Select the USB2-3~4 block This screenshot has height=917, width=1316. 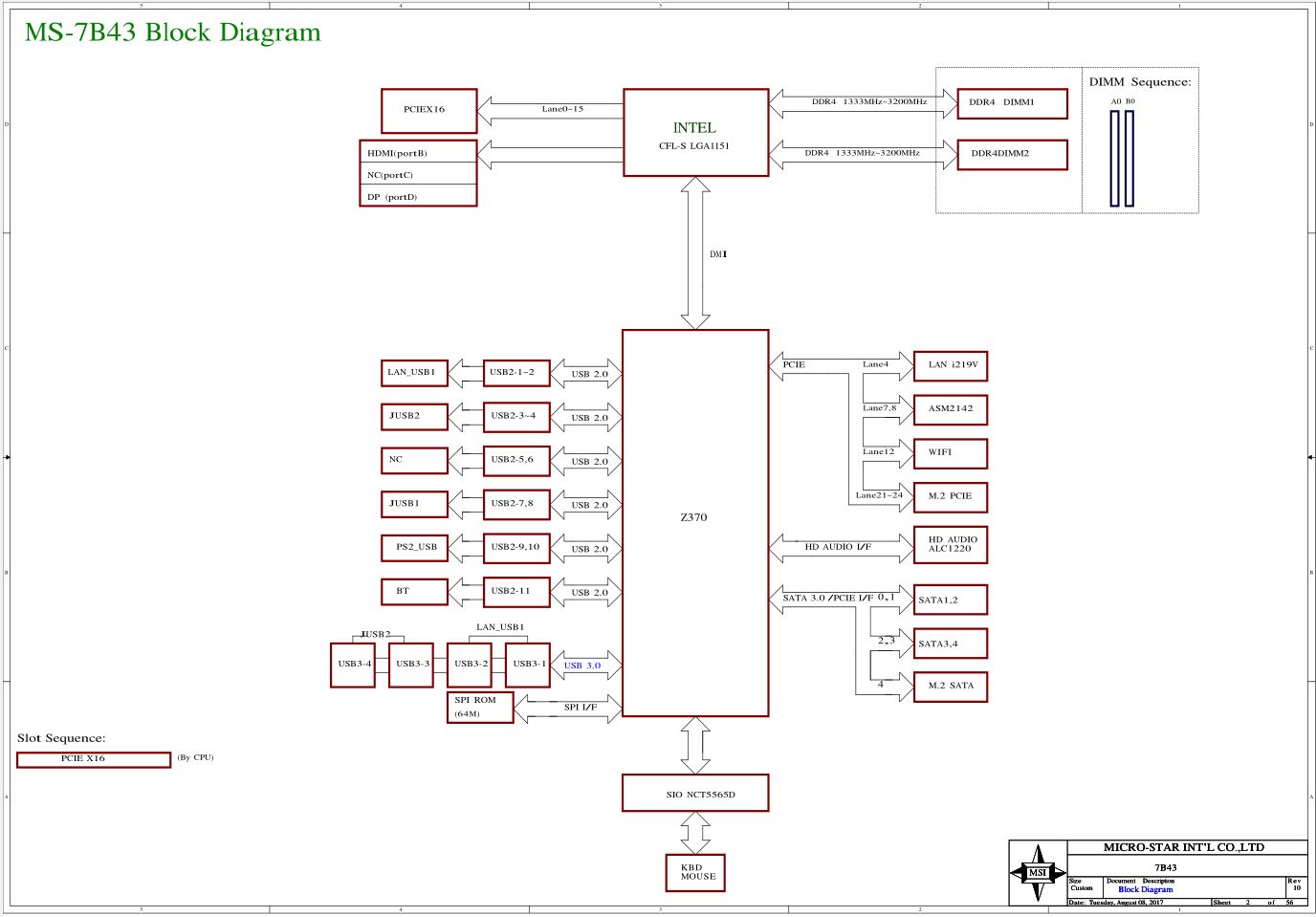(516, 417)
